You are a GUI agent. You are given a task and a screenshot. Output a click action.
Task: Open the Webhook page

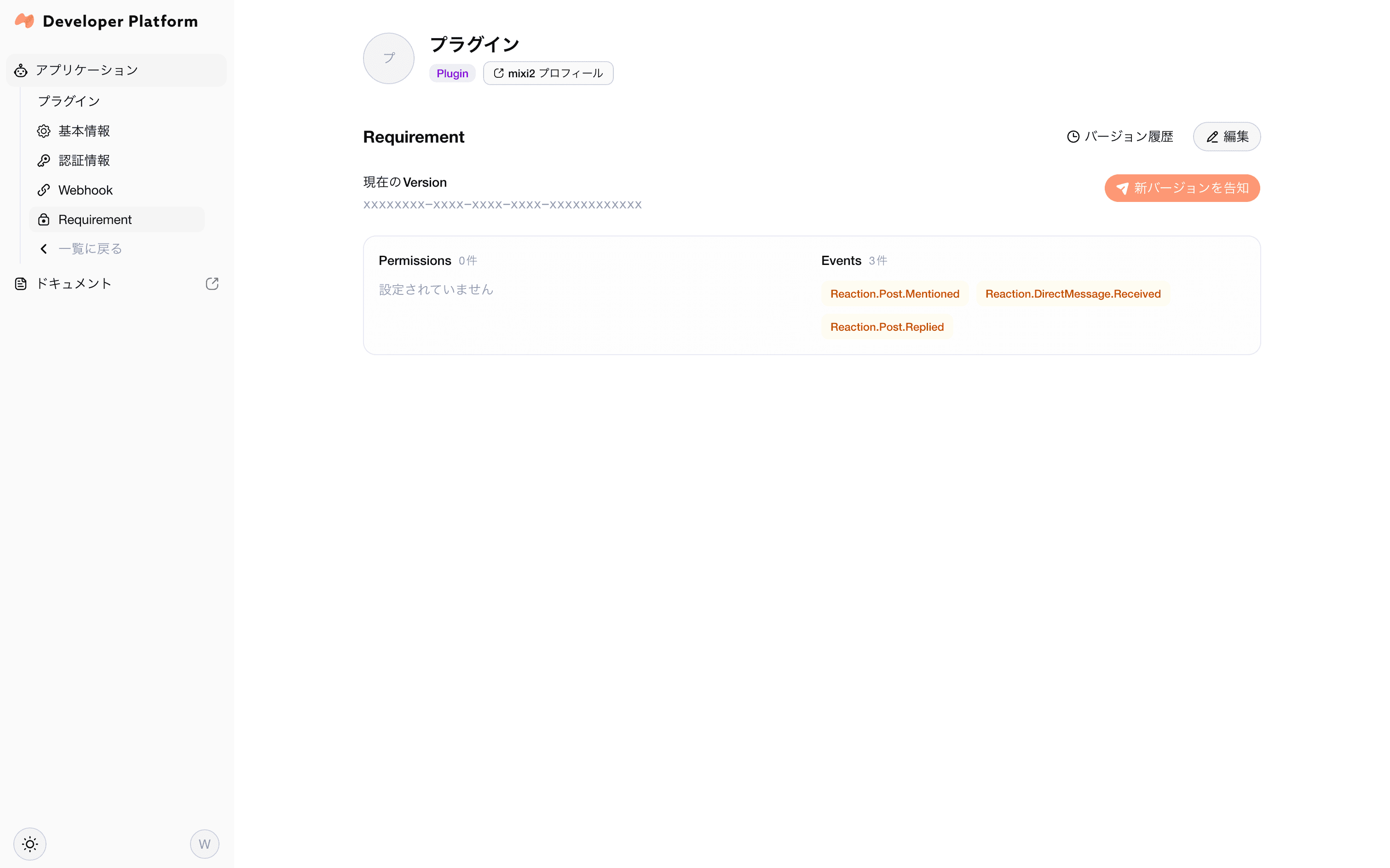(116, 190)
